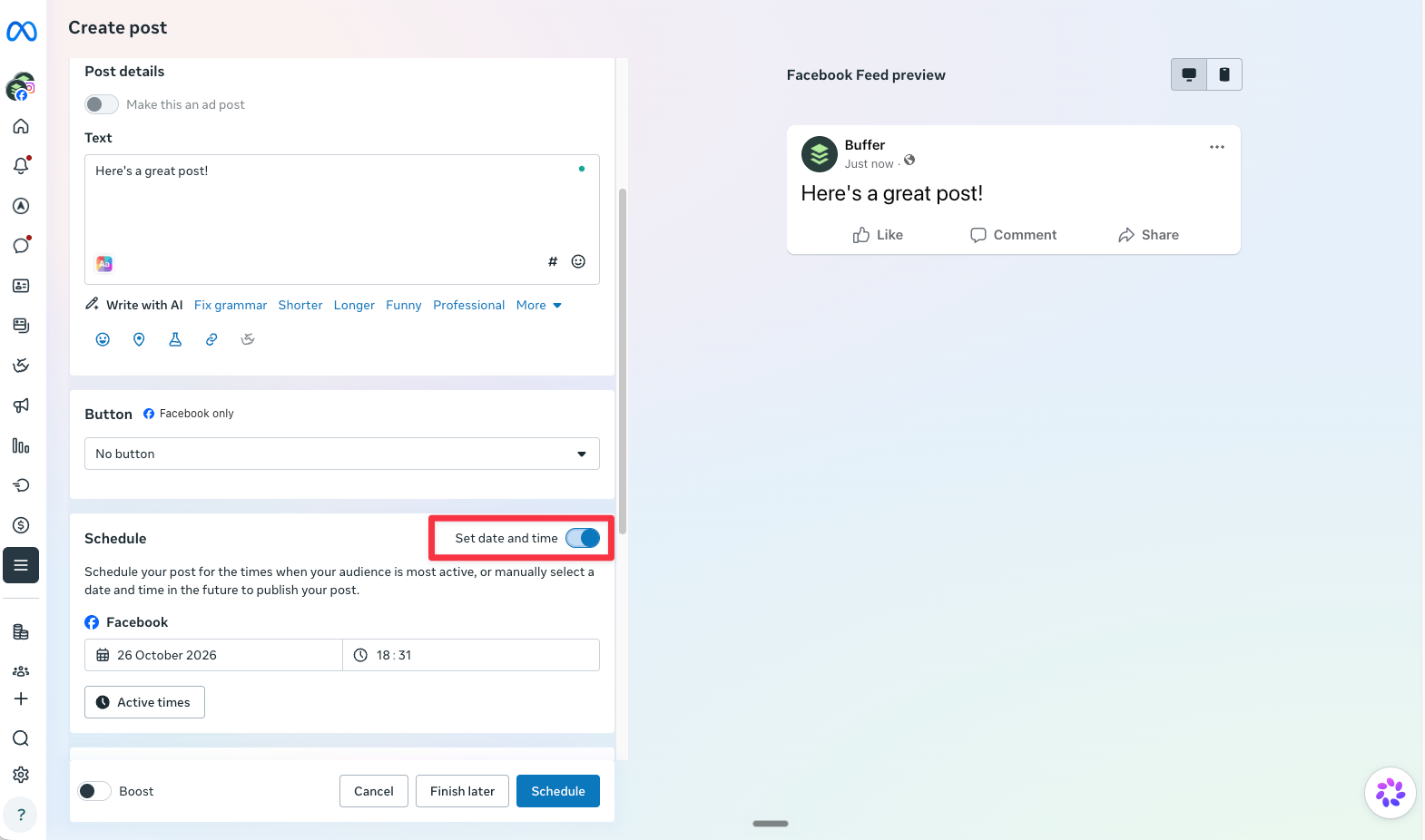Open the No button dropdown
Screen dimensions: 1425x840
coord(342,454)
